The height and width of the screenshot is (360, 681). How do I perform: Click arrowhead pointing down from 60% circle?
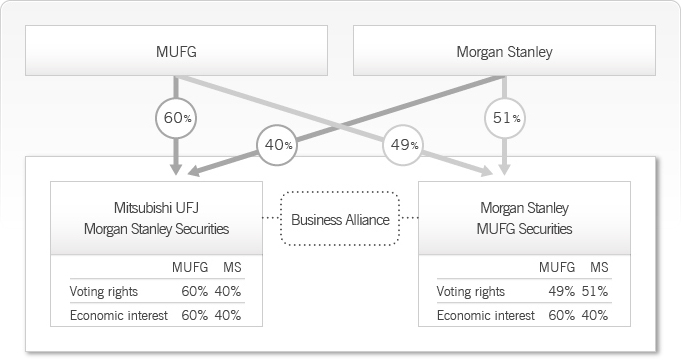click(x=176, y=169)
